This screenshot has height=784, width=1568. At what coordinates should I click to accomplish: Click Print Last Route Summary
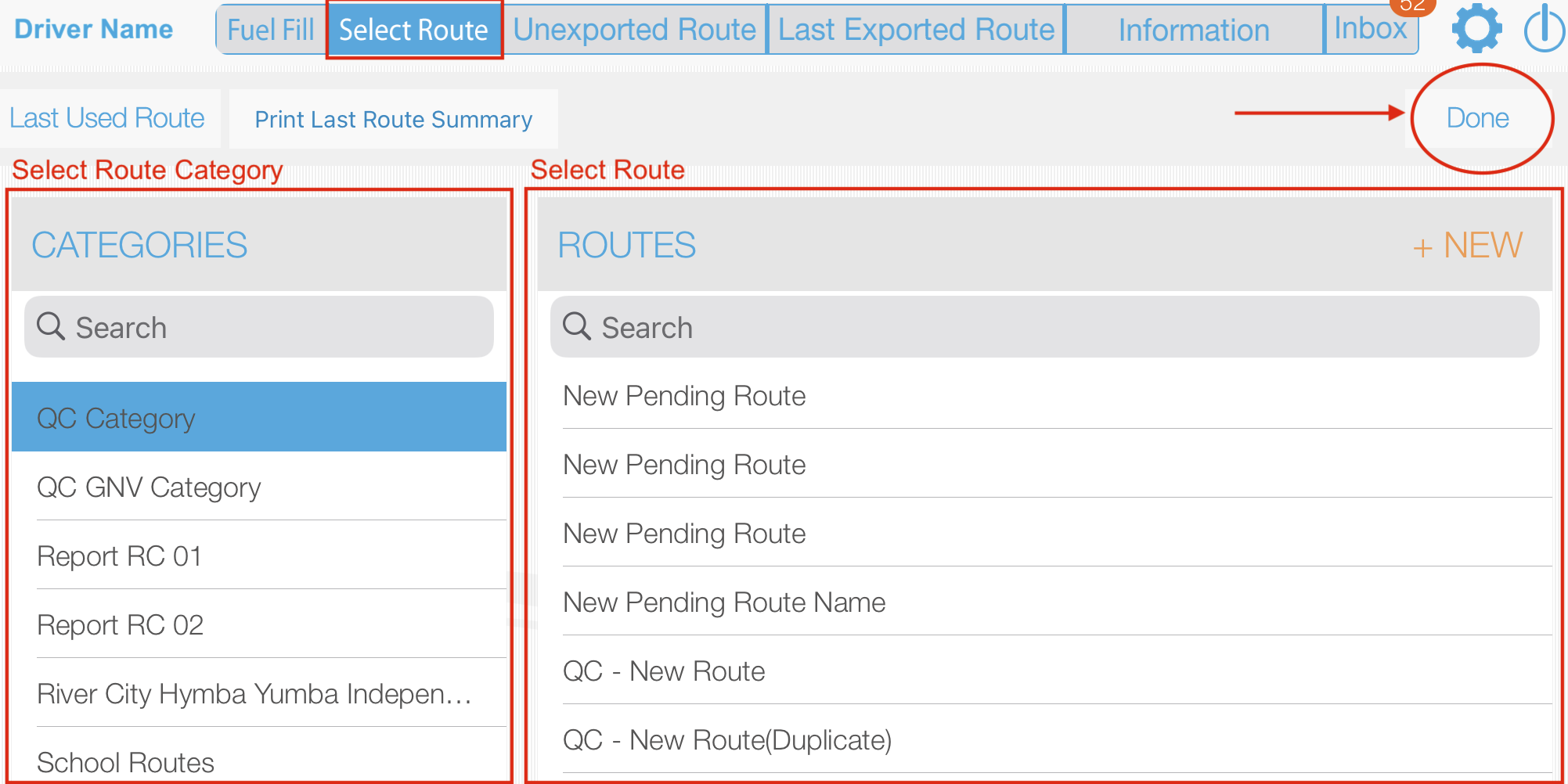392,119
